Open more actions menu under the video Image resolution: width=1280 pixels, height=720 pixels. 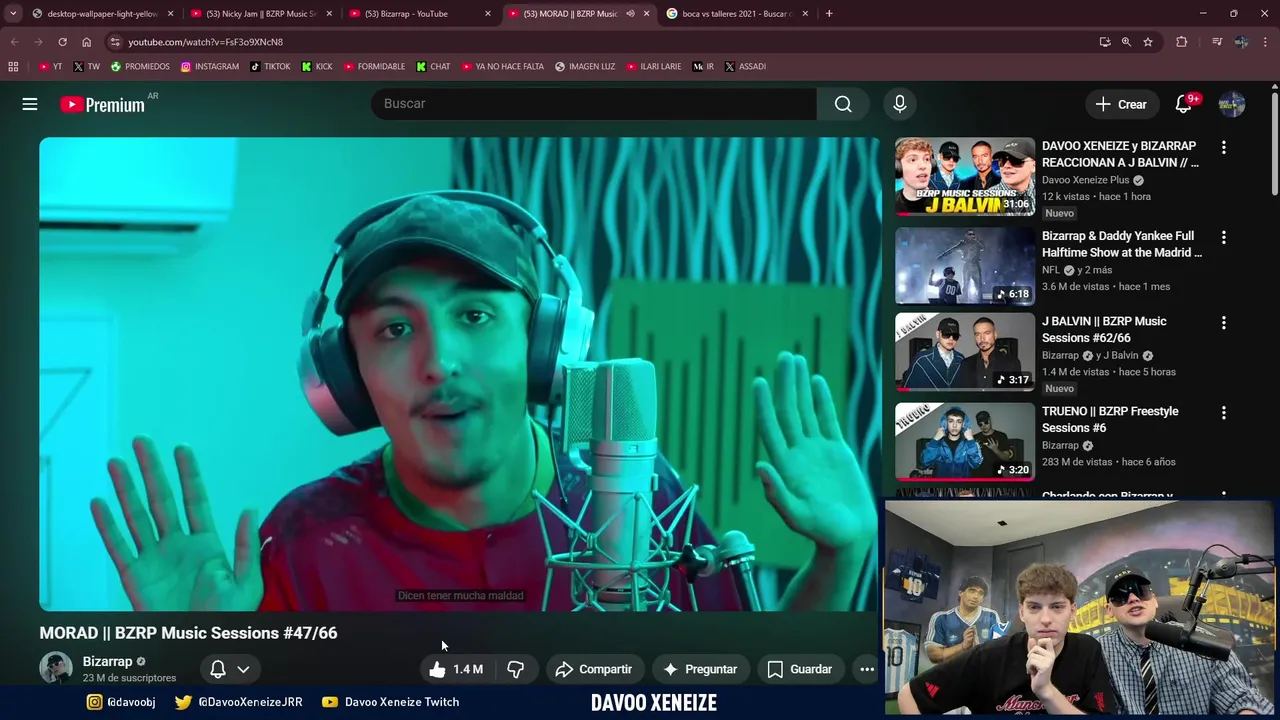point(867,669)
